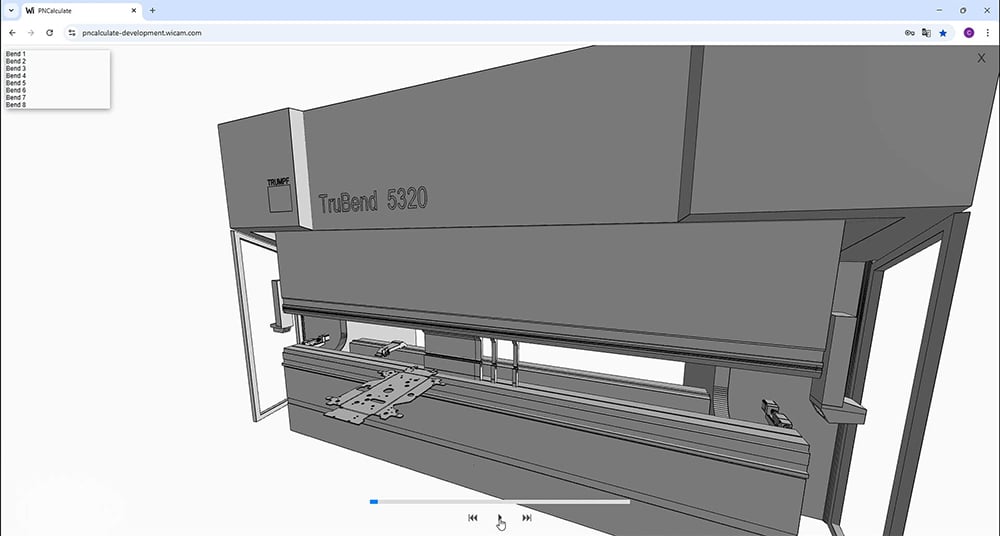Skip to next bend step

tap(527, 517)
